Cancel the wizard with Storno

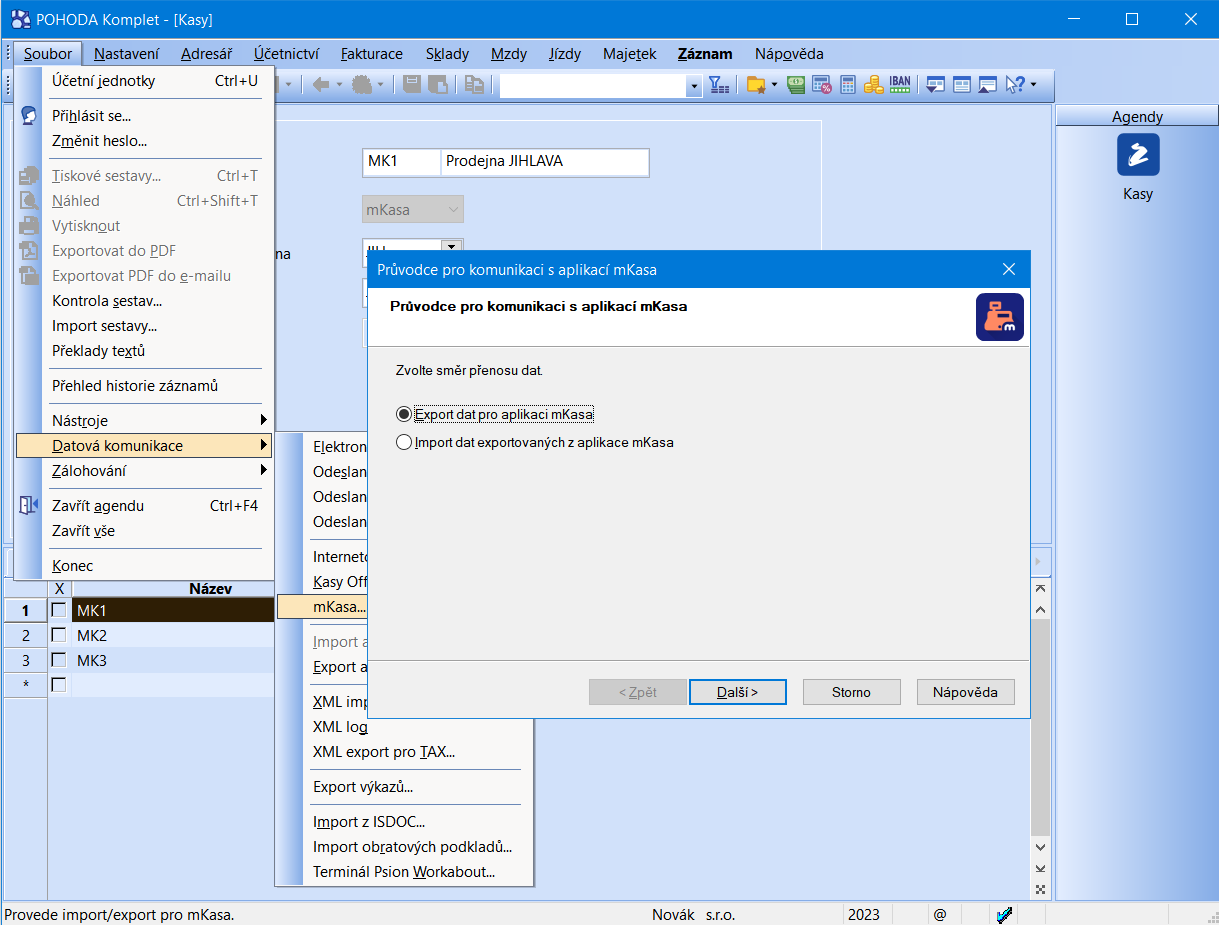pyautogui.click(x=852, y=692)
